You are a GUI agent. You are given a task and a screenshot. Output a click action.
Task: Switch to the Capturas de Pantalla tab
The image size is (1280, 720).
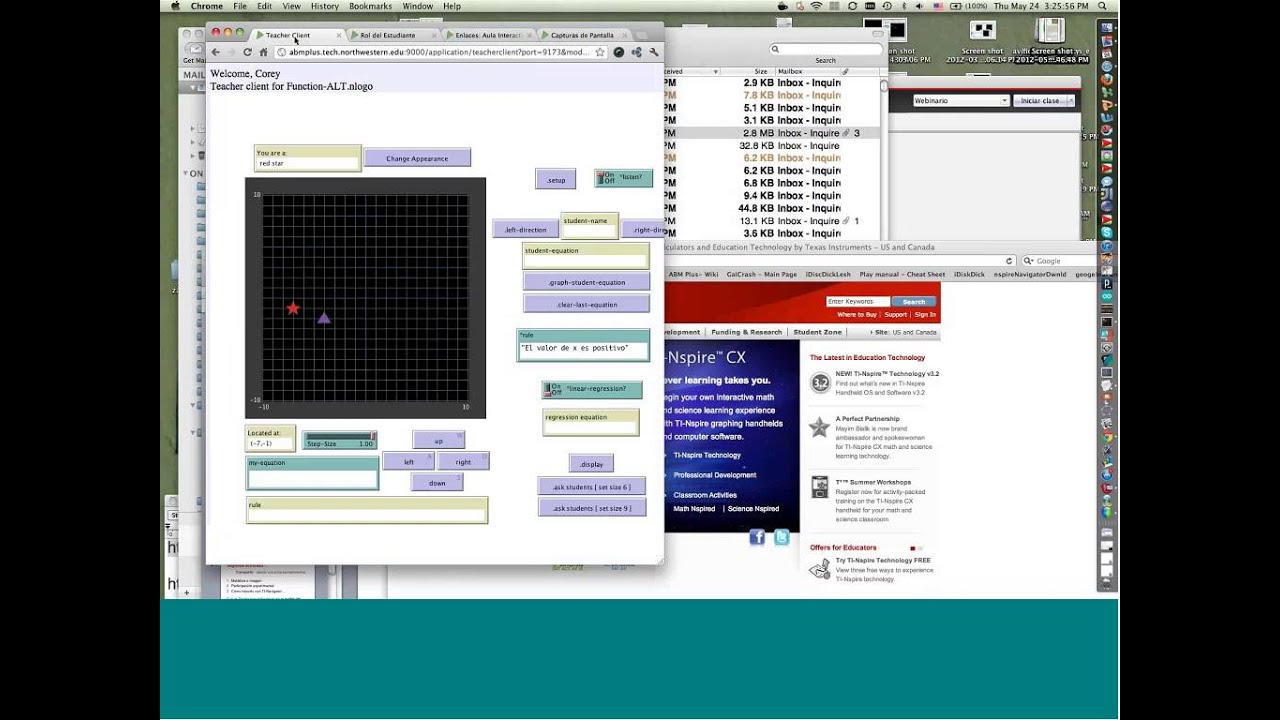(x=583, y=35)
